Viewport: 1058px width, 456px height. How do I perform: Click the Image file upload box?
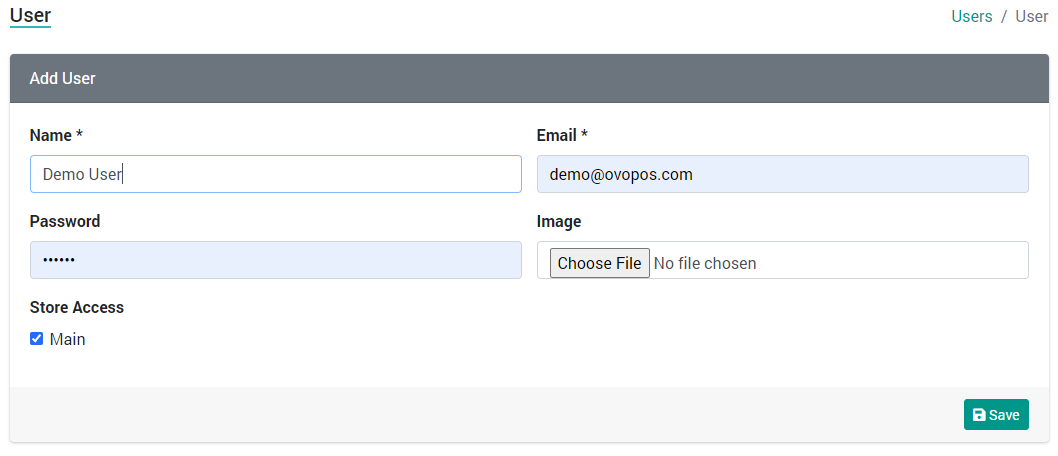(x=783, y=260)
